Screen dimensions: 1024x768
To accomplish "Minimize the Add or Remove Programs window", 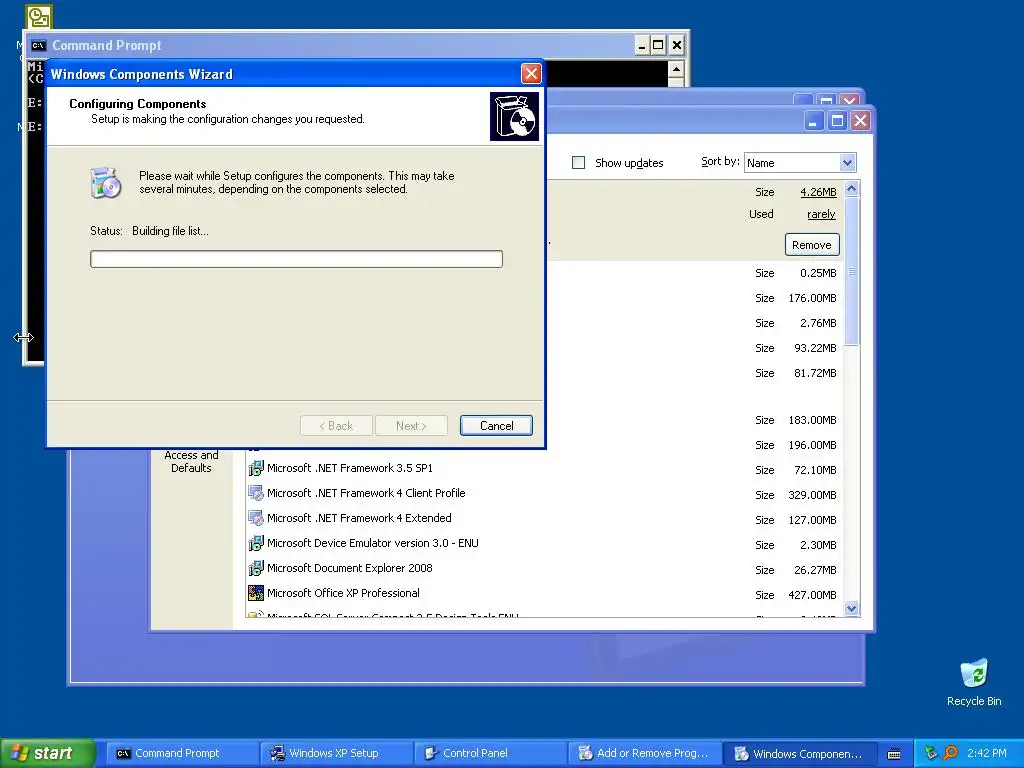I will (813, 121).
